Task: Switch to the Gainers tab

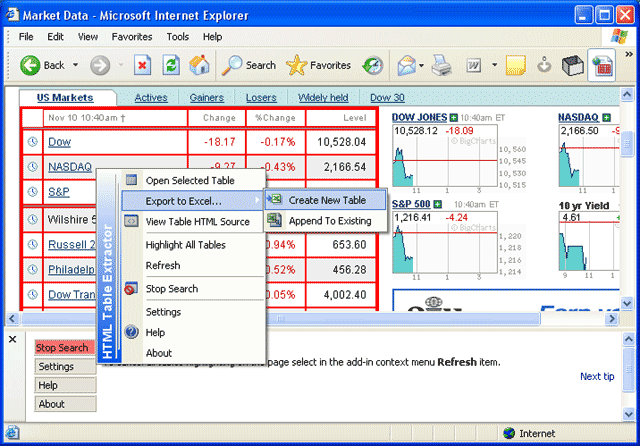Action: 206,98
